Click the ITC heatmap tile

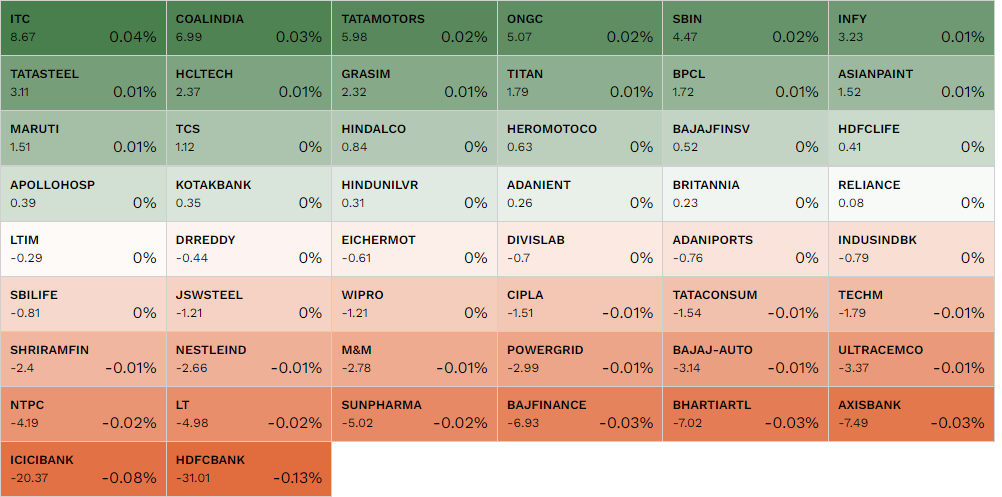(x=83, y=28)
